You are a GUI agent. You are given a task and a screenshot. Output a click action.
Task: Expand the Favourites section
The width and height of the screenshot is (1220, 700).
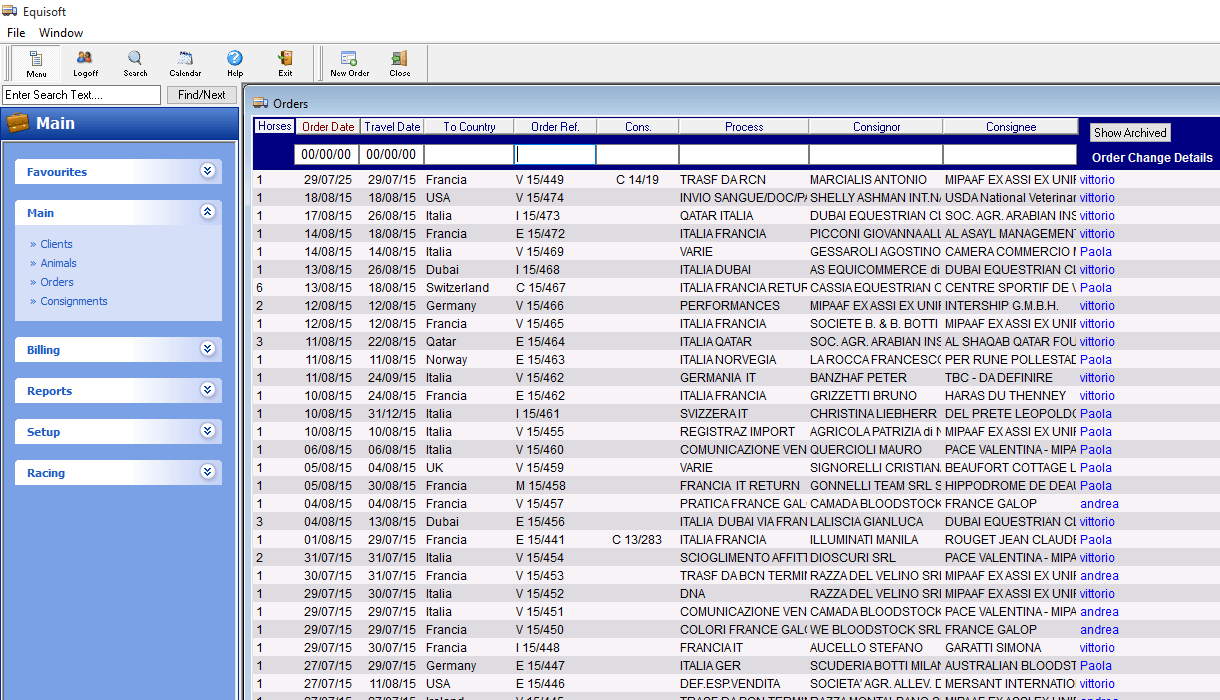pyautogui.click(x=207, y=171)
